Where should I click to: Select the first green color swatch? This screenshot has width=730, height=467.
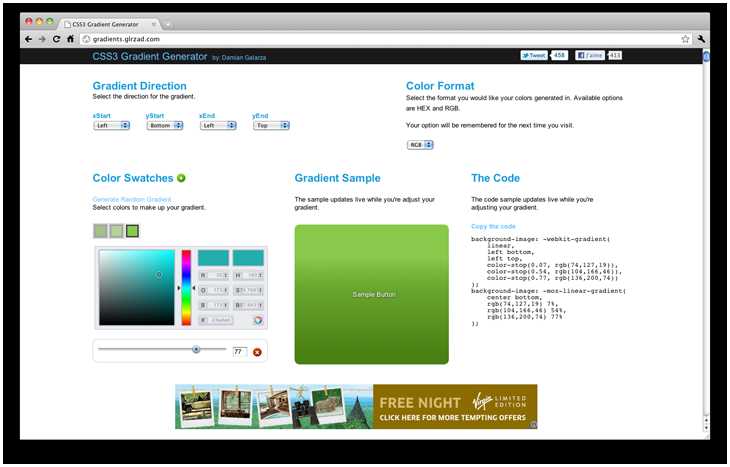click(x=101, y=231)
